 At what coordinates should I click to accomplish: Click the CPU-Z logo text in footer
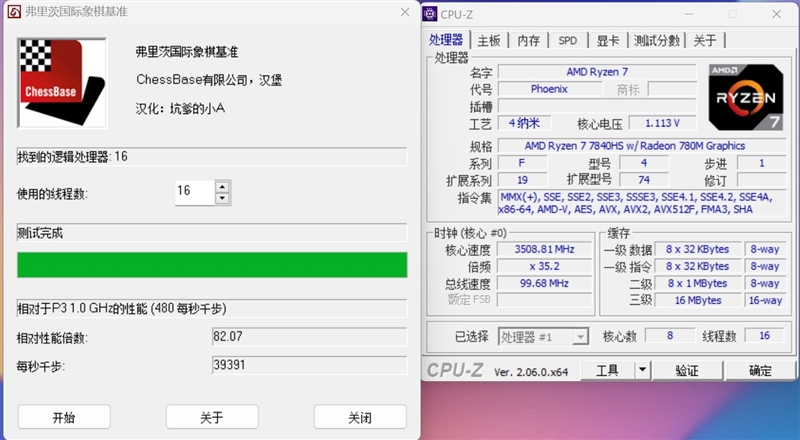[457, 371]
